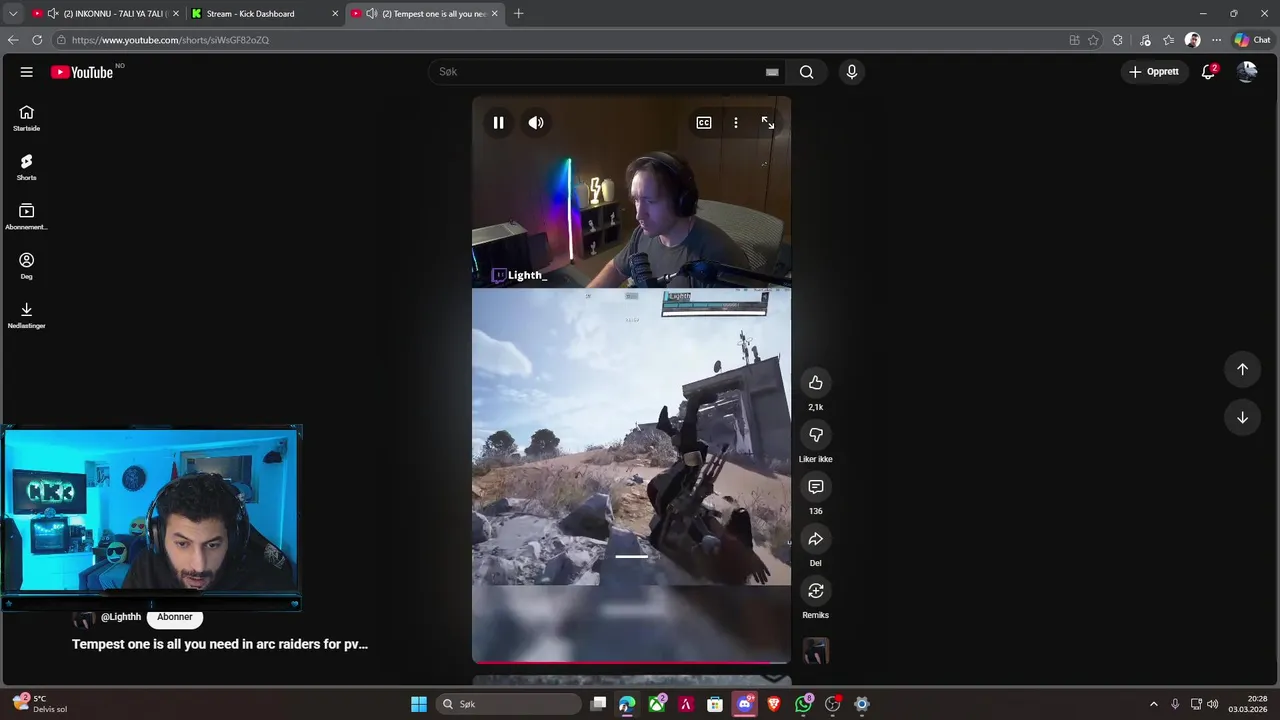The height and width of the screenshot is (720, 1280).
Task: Pause the Shorts video
Action: point(498,123)
